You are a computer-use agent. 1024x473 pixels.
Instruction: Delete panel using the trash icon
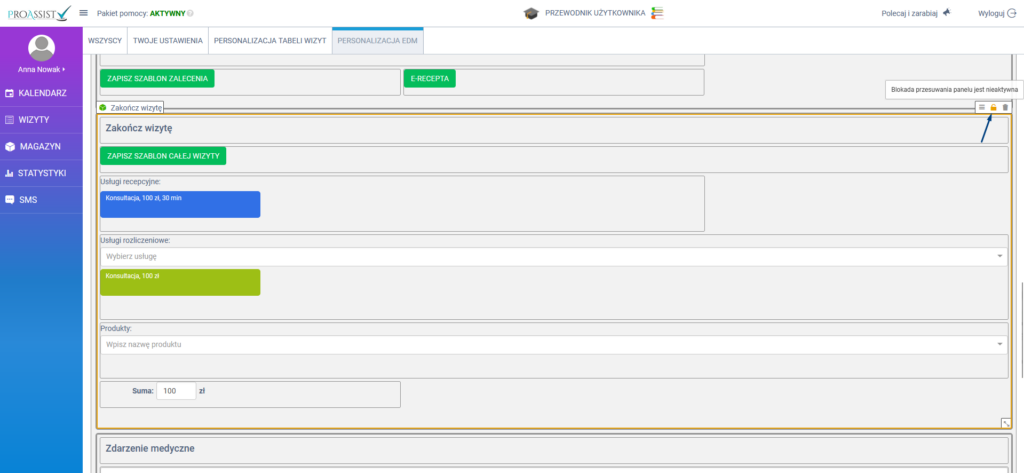click(1005, 107)
